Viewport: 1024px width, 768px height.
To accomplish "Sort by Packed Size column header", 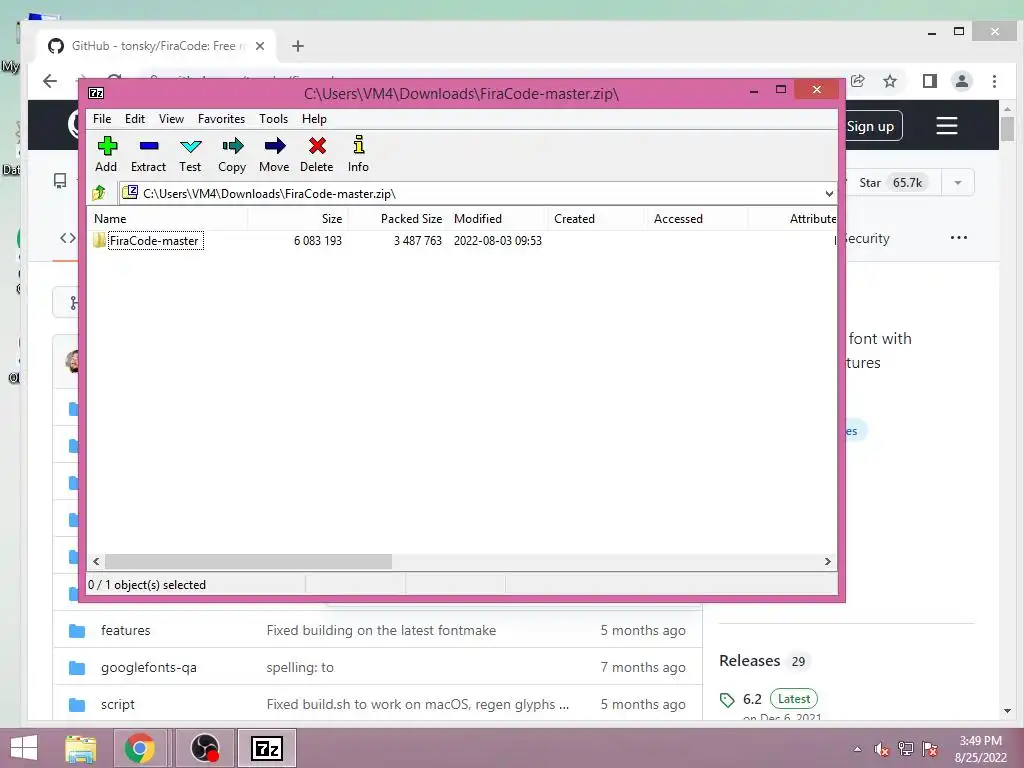I will [397, 219].
